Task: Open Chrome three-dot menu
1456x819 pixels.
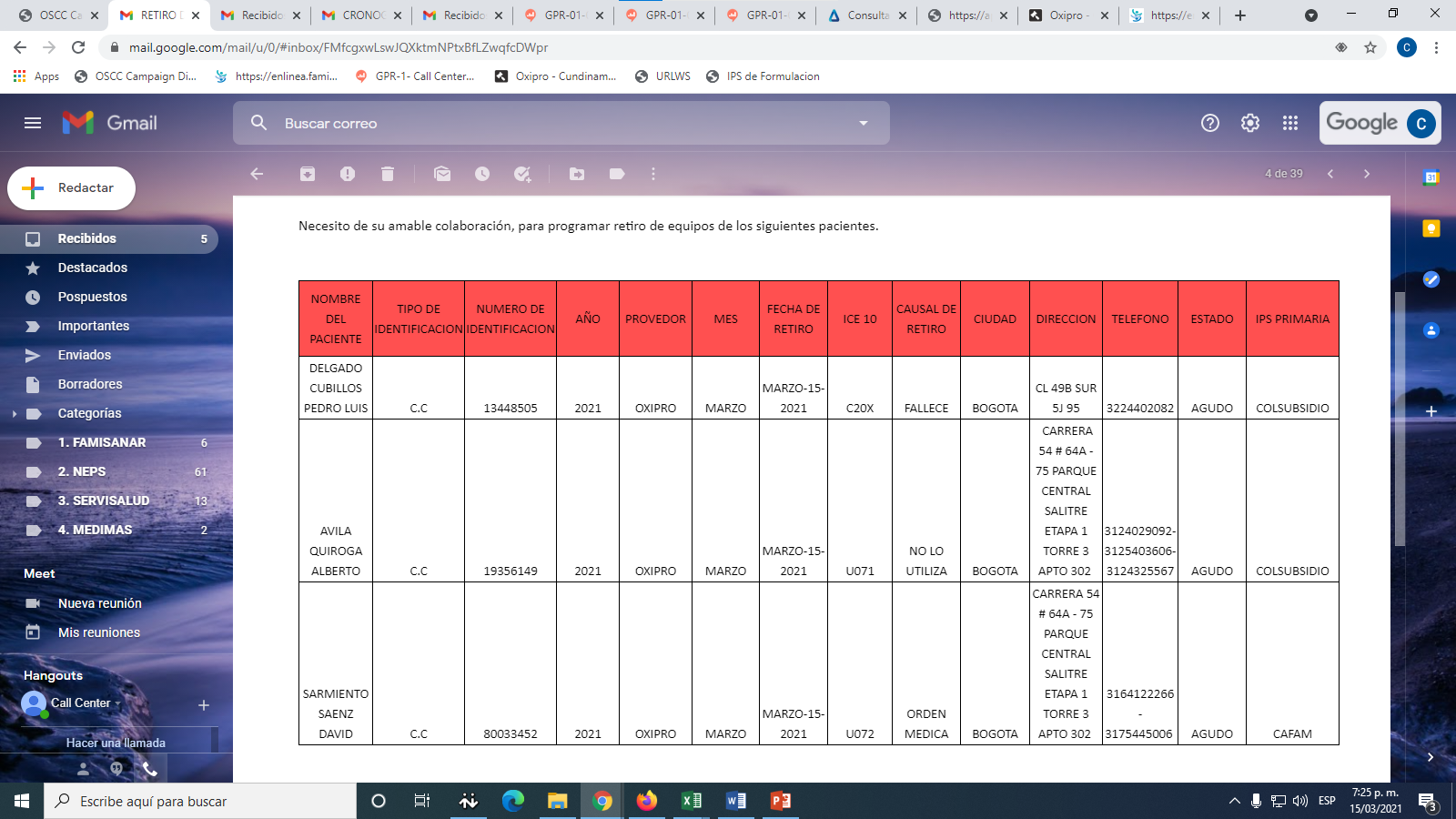Action: point(1437,47)
